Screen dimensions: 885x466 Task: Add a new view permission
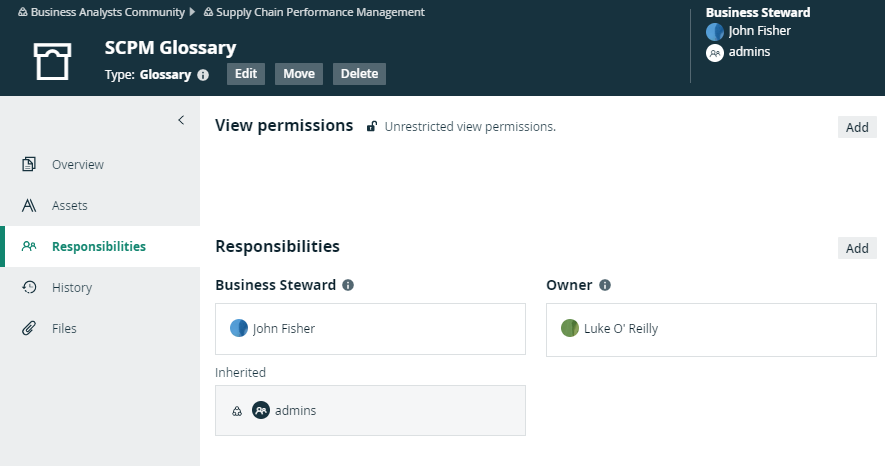857,127
